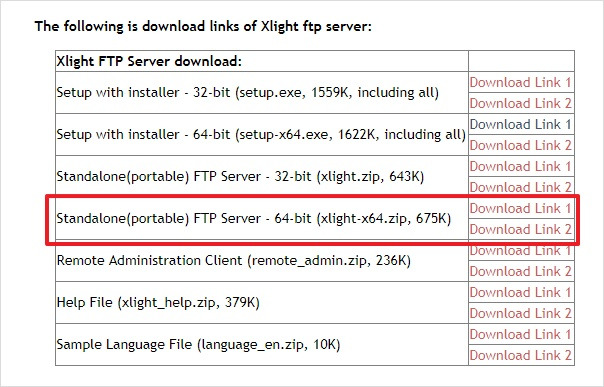Select the 'The following is download links' heading
This screenshot has height=387, width=604.
203,26
